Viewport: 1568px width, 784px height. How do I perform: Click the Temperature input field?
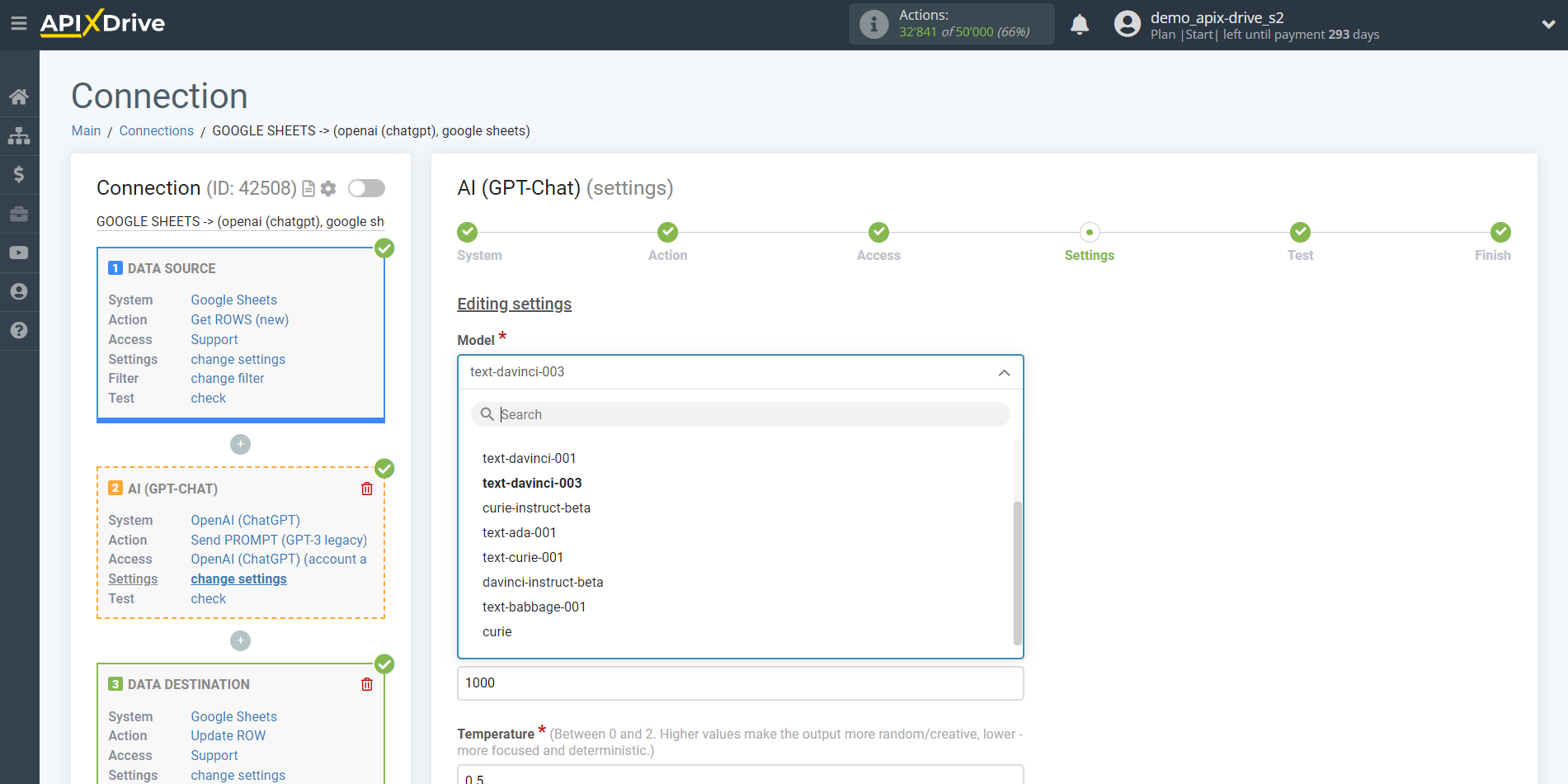click(x=741, y=776)
